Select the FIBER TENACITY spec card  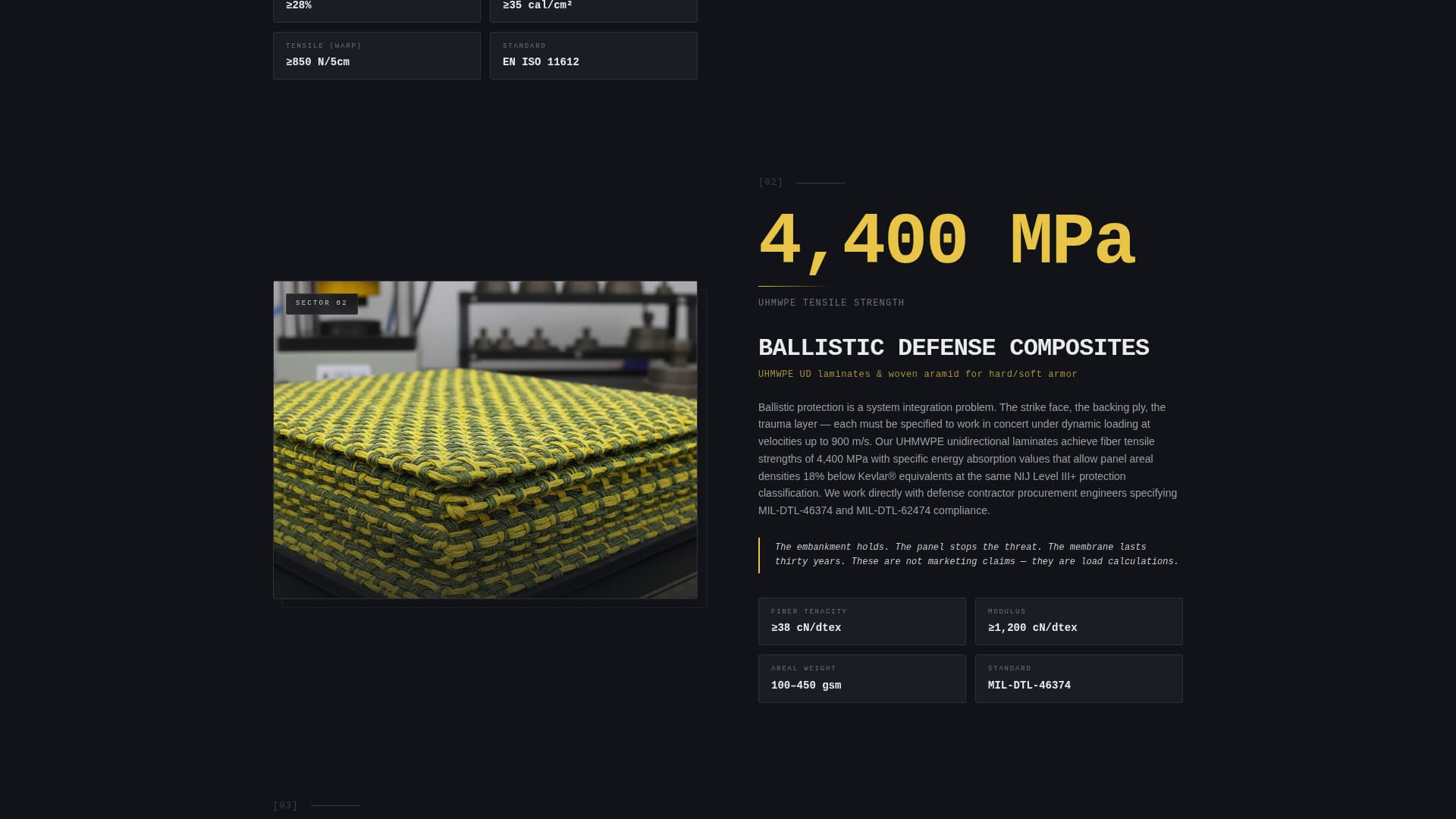pos(861,621)
